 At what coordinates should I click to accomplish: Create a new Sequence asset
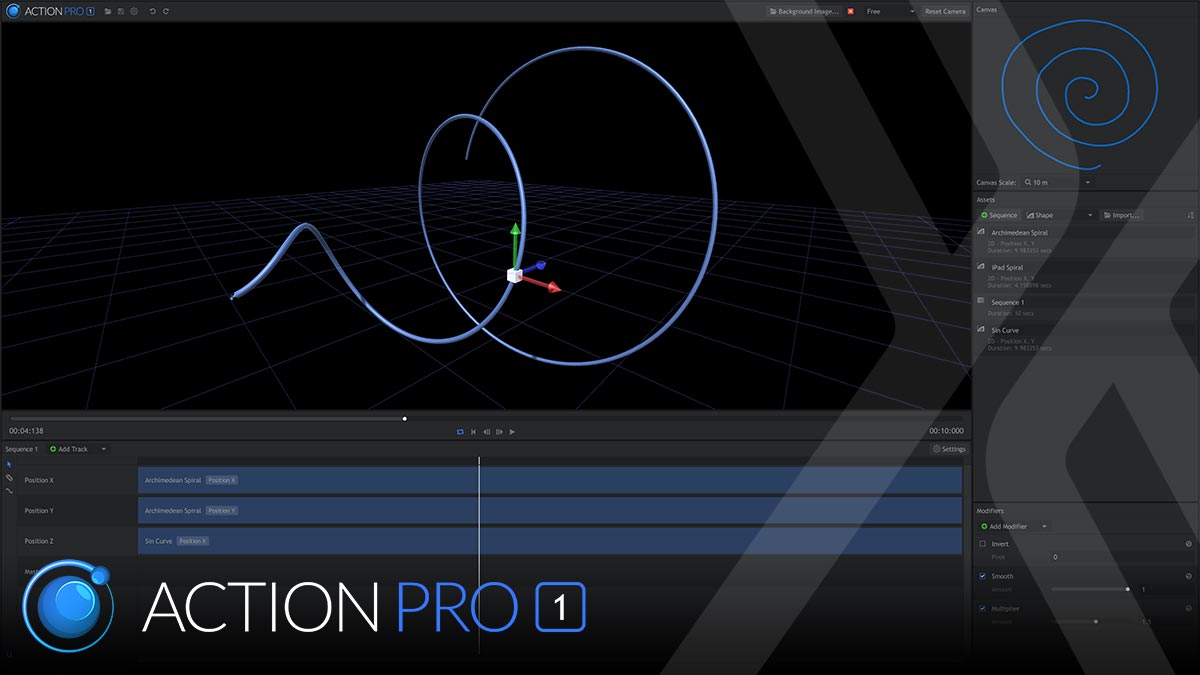[x=1000, y=215]
